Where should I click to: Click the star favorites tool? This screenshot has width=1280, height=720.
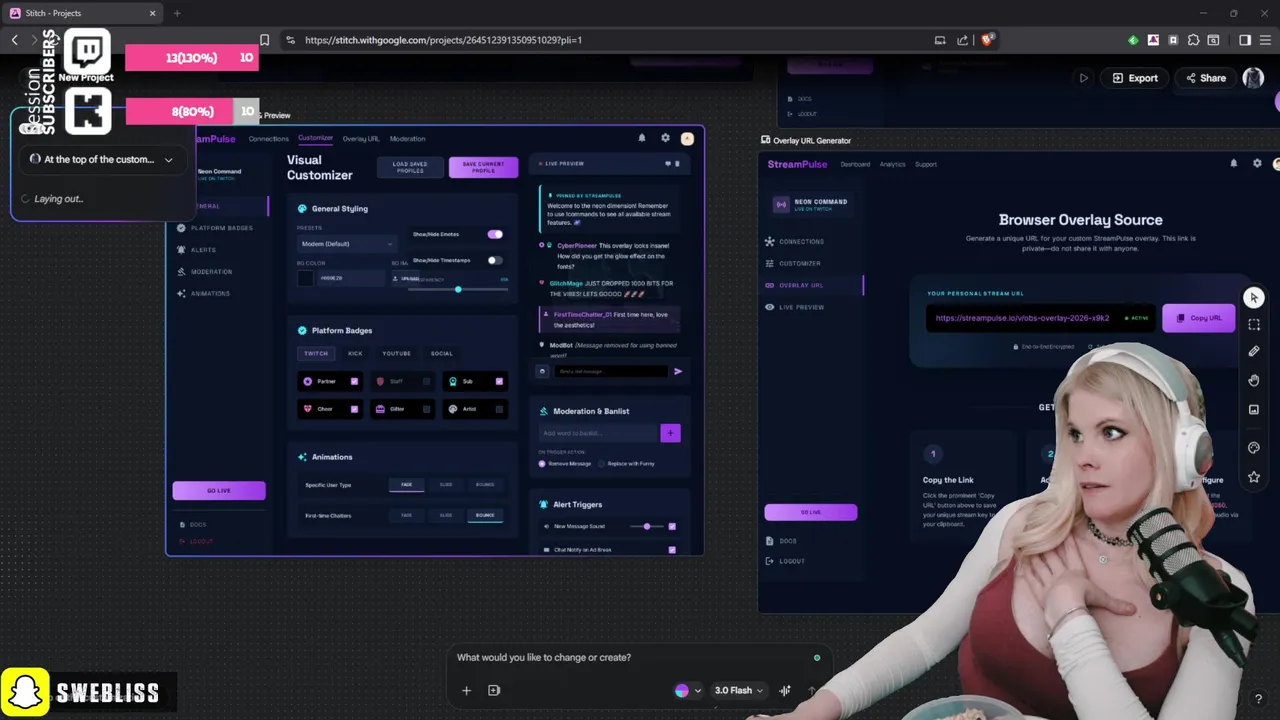point(1254,477)
